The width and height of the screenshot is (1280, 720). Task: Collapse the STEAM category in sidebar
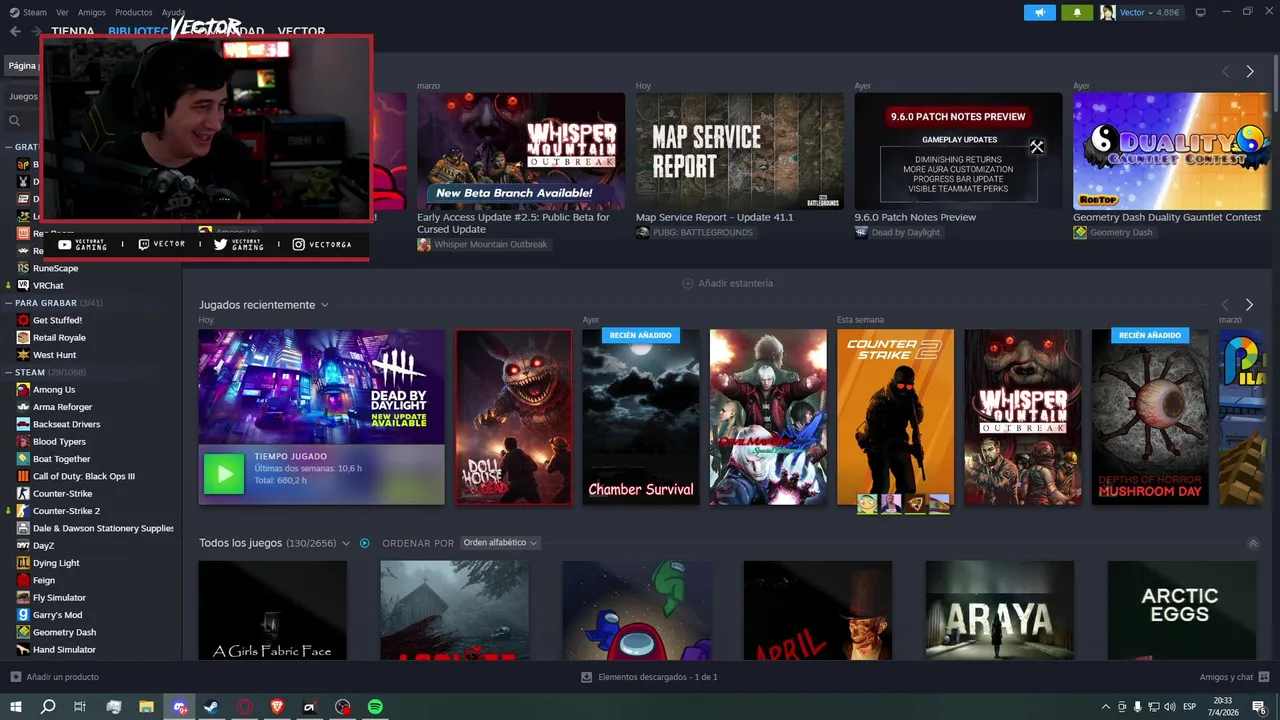[x=8, y=372]
